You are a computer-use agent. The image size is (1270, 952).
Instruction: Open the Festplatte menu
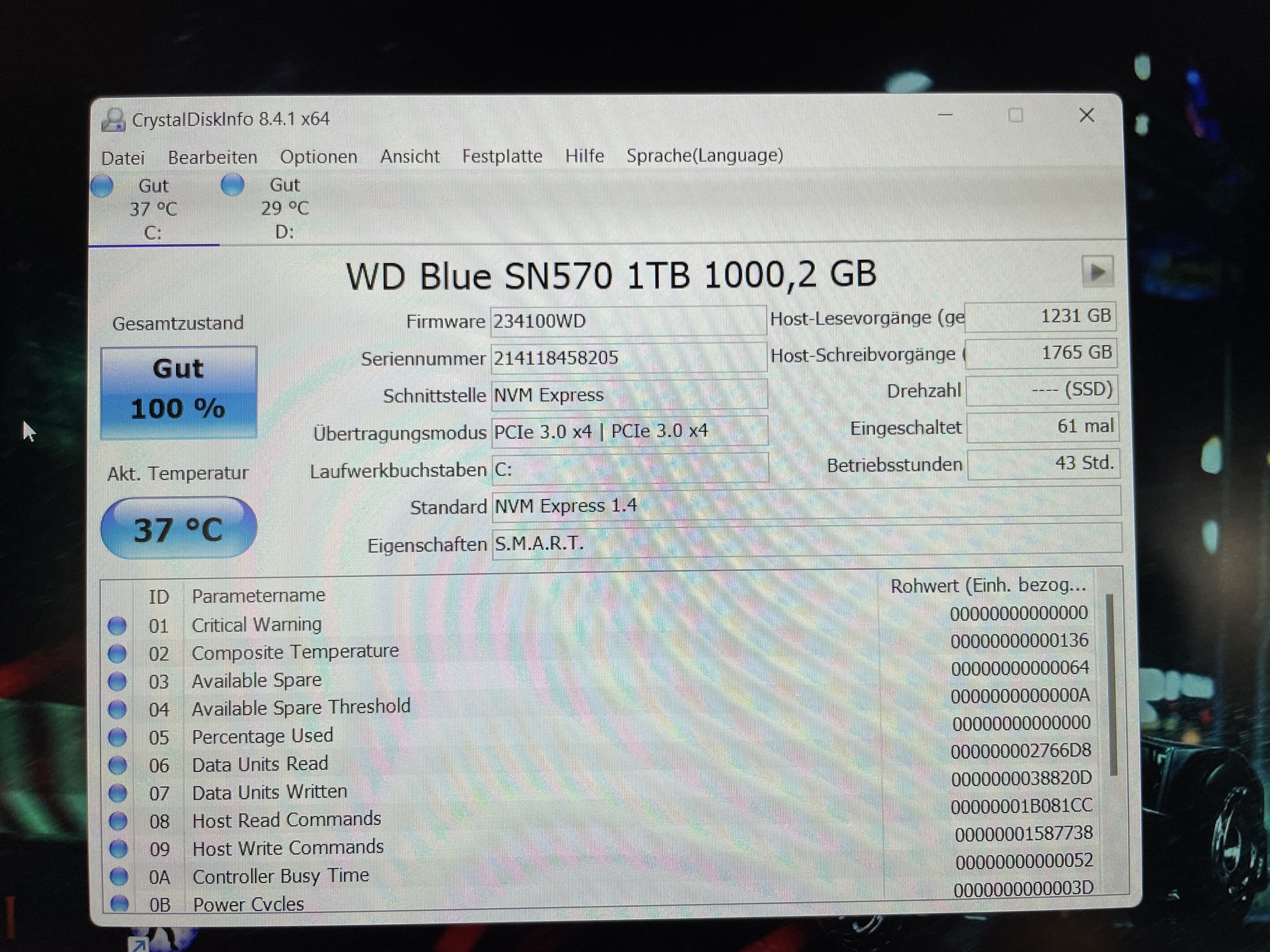(502, 156)
